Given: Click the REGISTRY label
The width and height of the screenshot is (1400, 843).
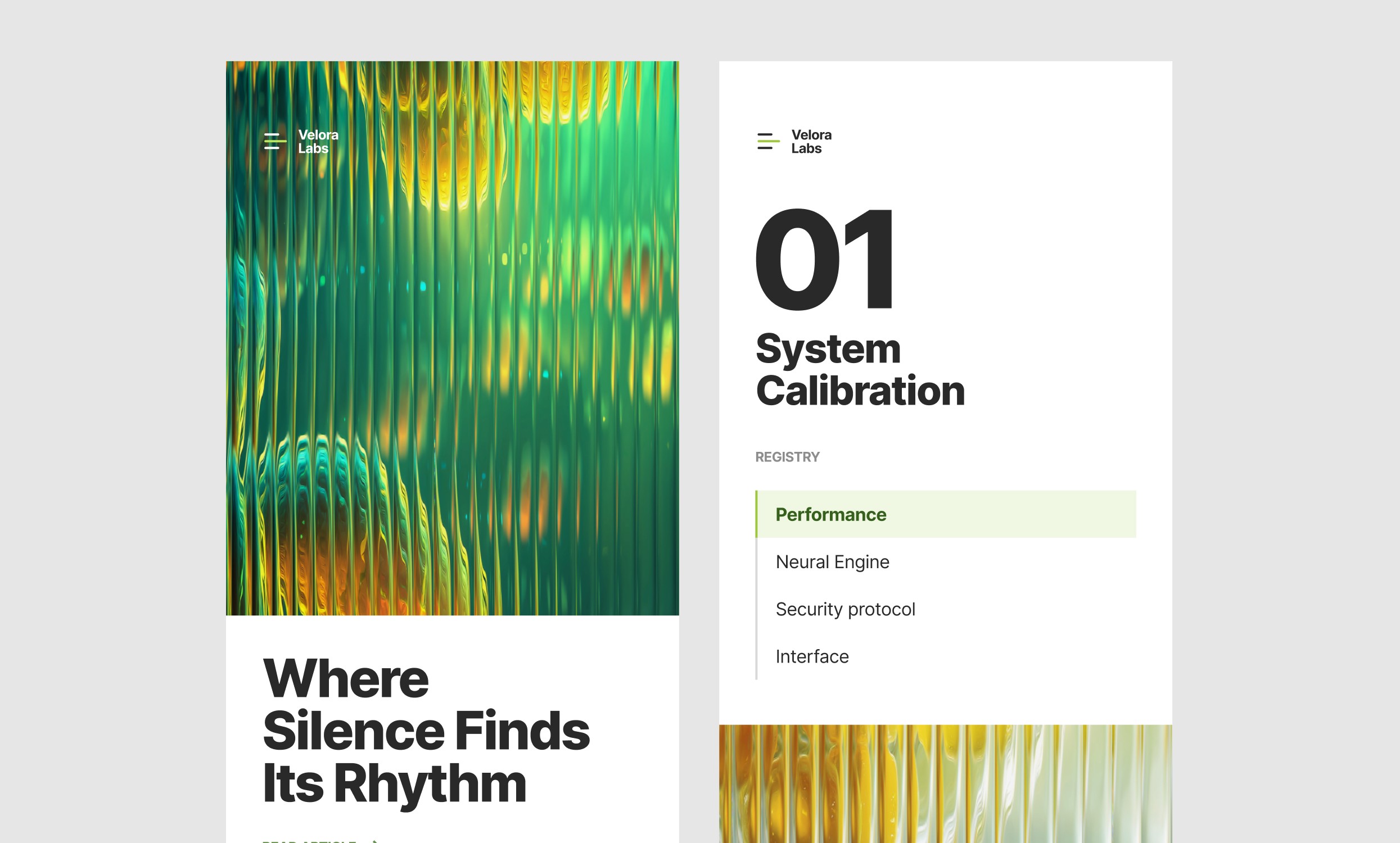Looking at the screenshot, I should tap(787, 457).
